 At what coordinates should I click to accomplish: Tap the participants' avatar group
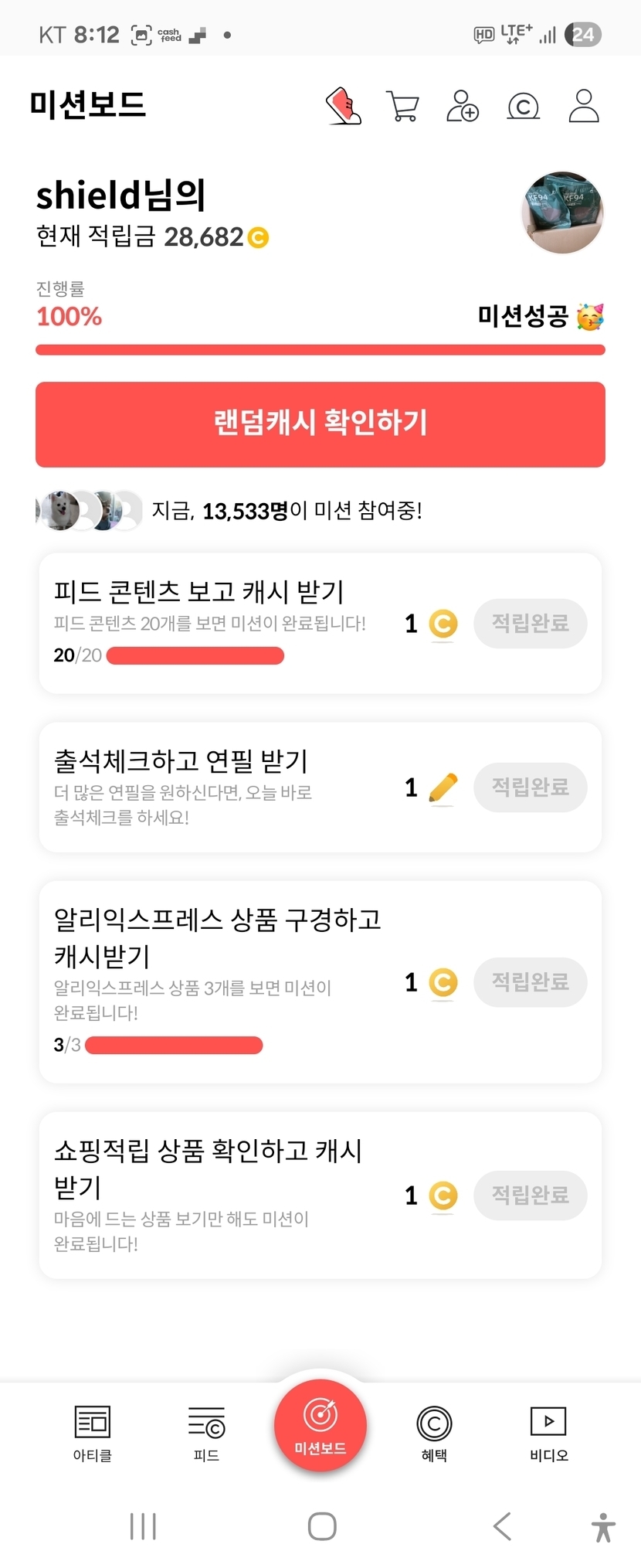click(90, 510)
